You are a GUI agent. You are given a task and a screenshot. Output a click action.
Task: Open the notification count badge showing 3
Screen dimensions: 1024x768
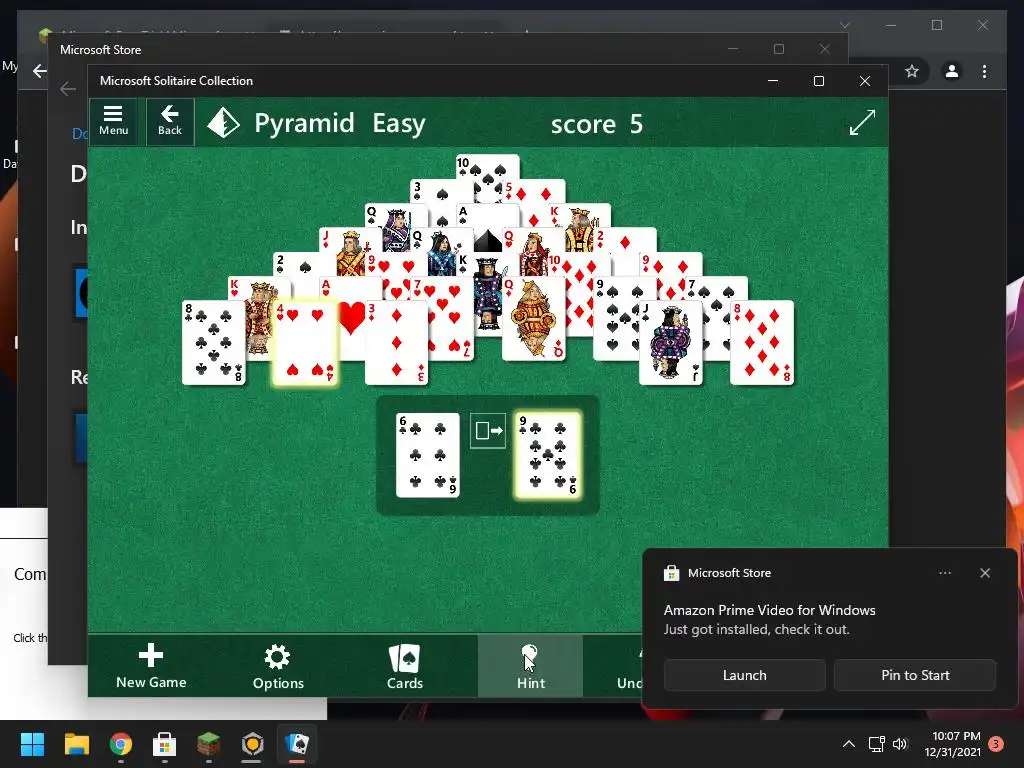point(996,744)
